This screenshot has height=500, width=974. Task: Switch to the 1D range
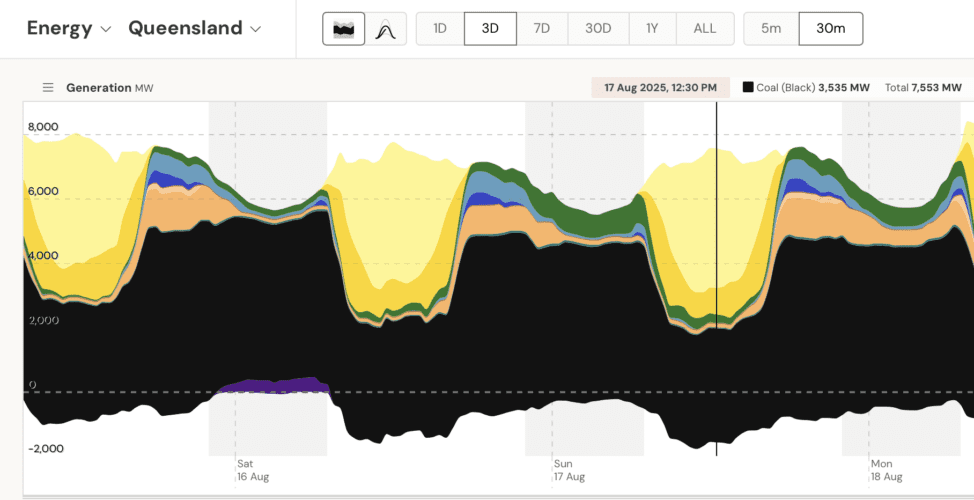440,29
